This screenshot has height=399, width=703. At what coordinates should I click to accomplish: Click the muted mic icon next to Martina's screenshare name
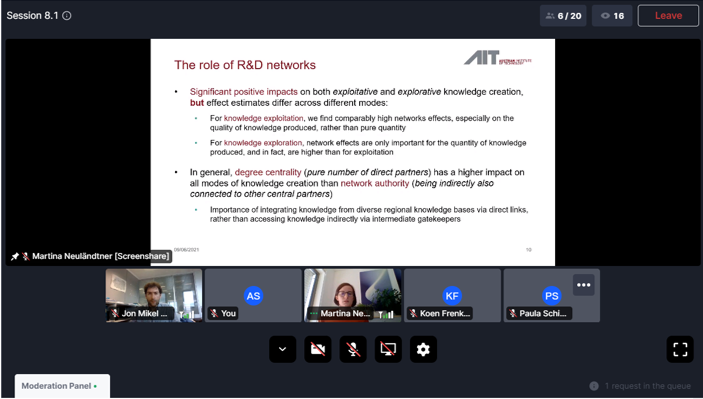coord(26,256)
